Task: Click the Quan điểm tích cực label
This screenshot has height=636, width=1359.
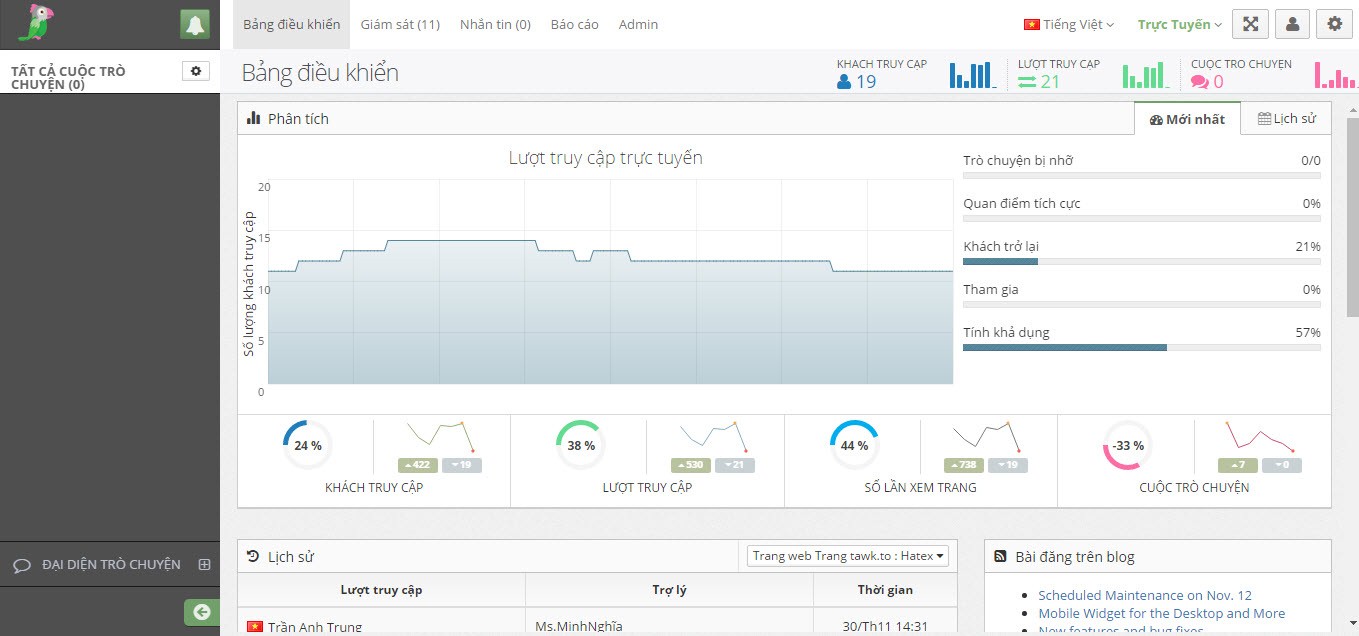Action: pyautogui.click(x=1022, y=203)
